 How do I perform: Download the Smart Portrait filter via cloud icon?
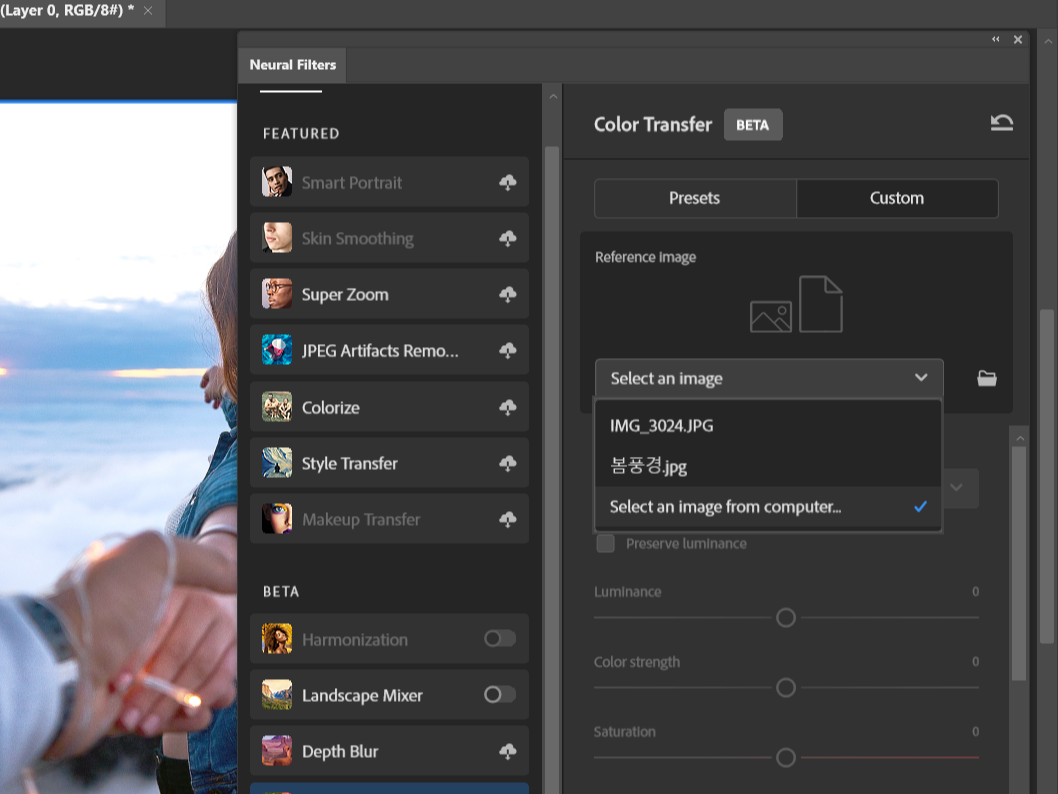[507, 182]
